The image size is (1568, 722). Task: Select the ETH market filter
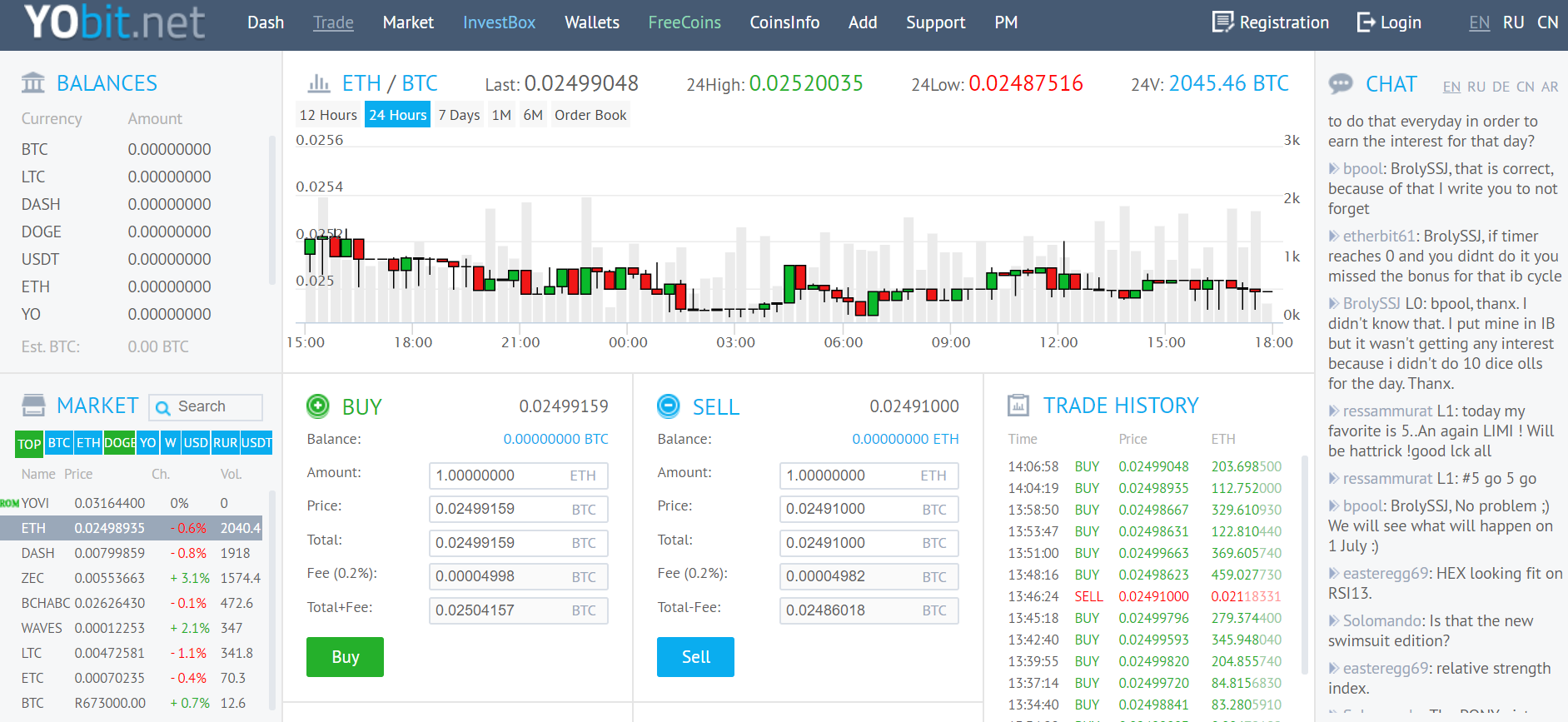click(88, 443)
